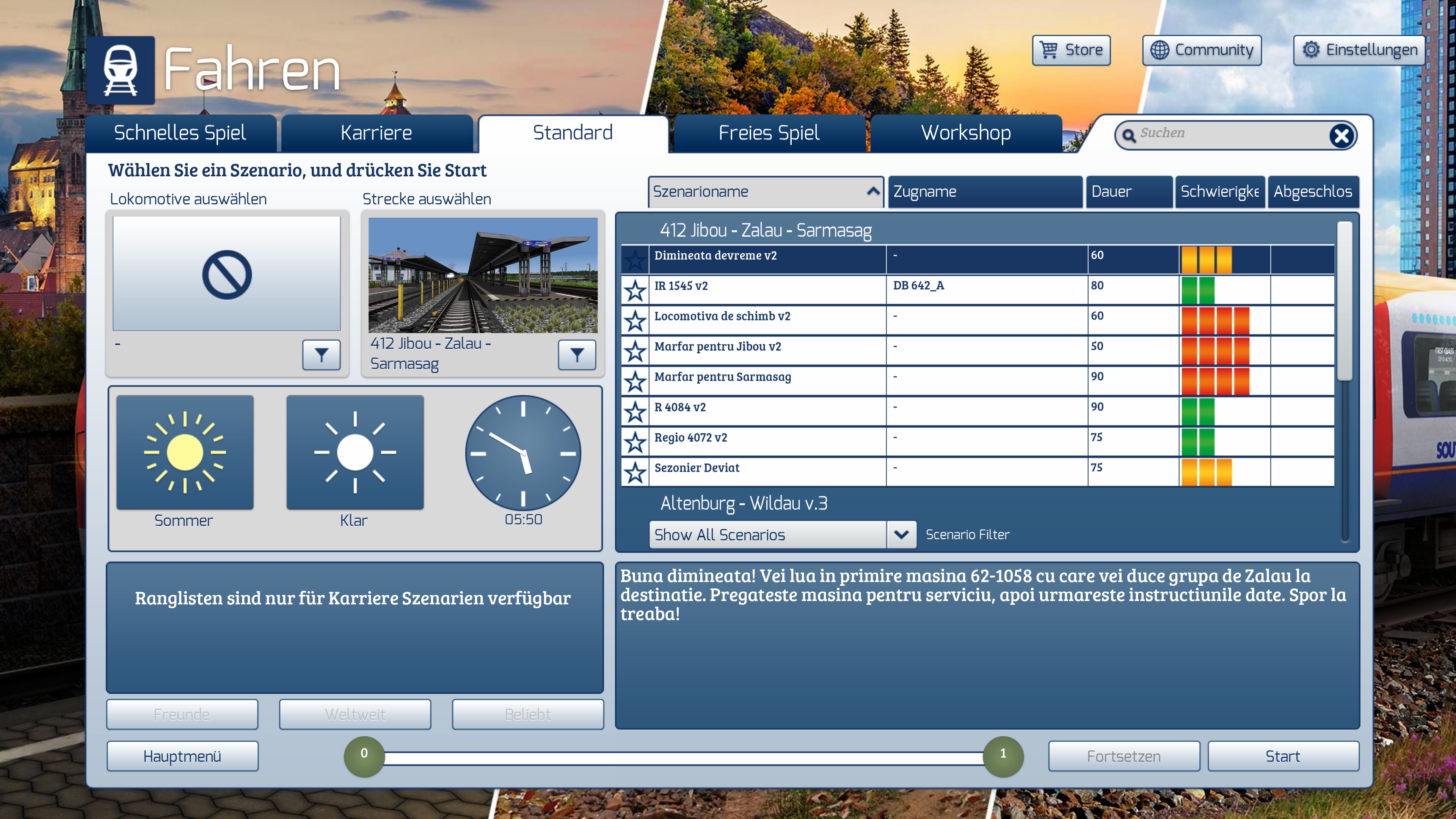This screenshot has width=1456, height=819.
Task: Toggle favorite star for Sezonier Deviat
Action: pyautogui.click(x=635, y=472)
